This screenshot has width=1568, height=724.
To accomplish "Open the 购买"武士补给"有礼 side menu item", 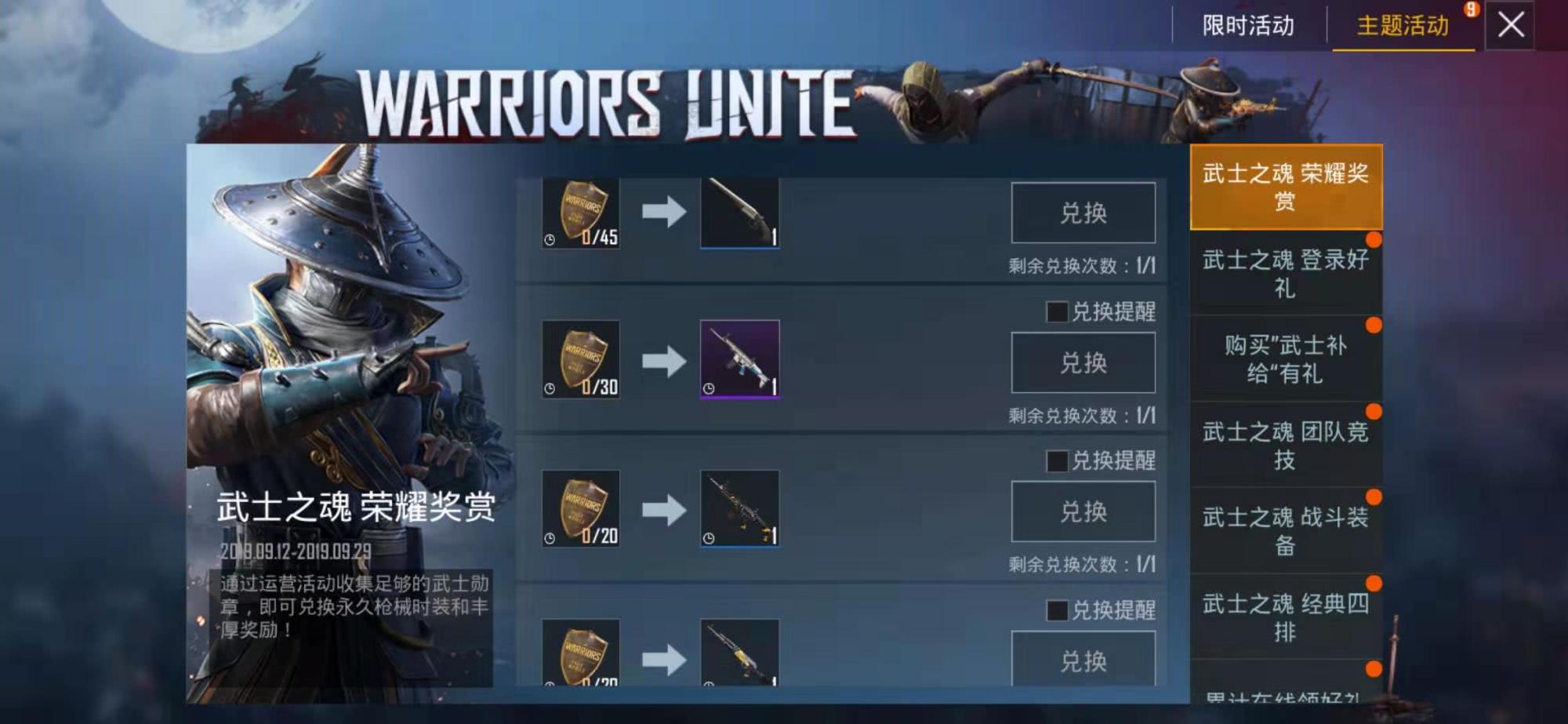I will [x=1286, y=359].
